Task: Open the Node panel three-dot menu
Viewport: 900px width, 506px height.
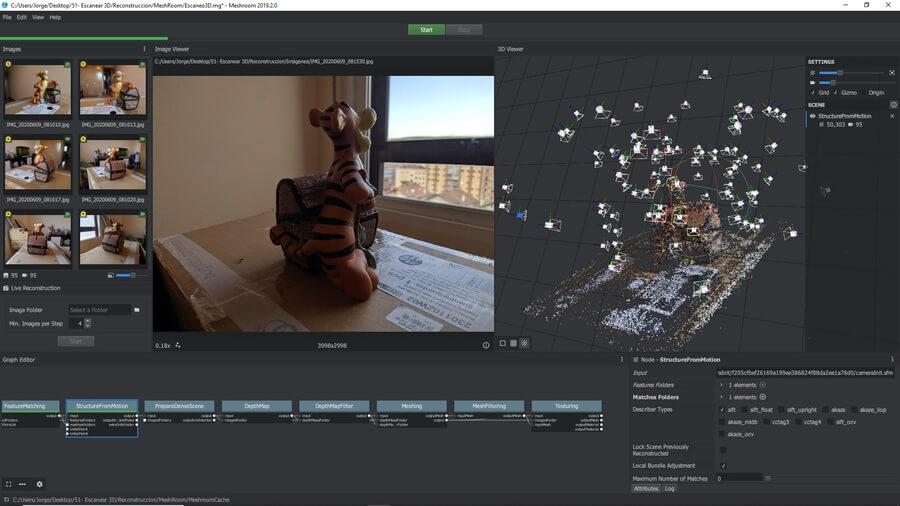Action: [x=892, y=359]
